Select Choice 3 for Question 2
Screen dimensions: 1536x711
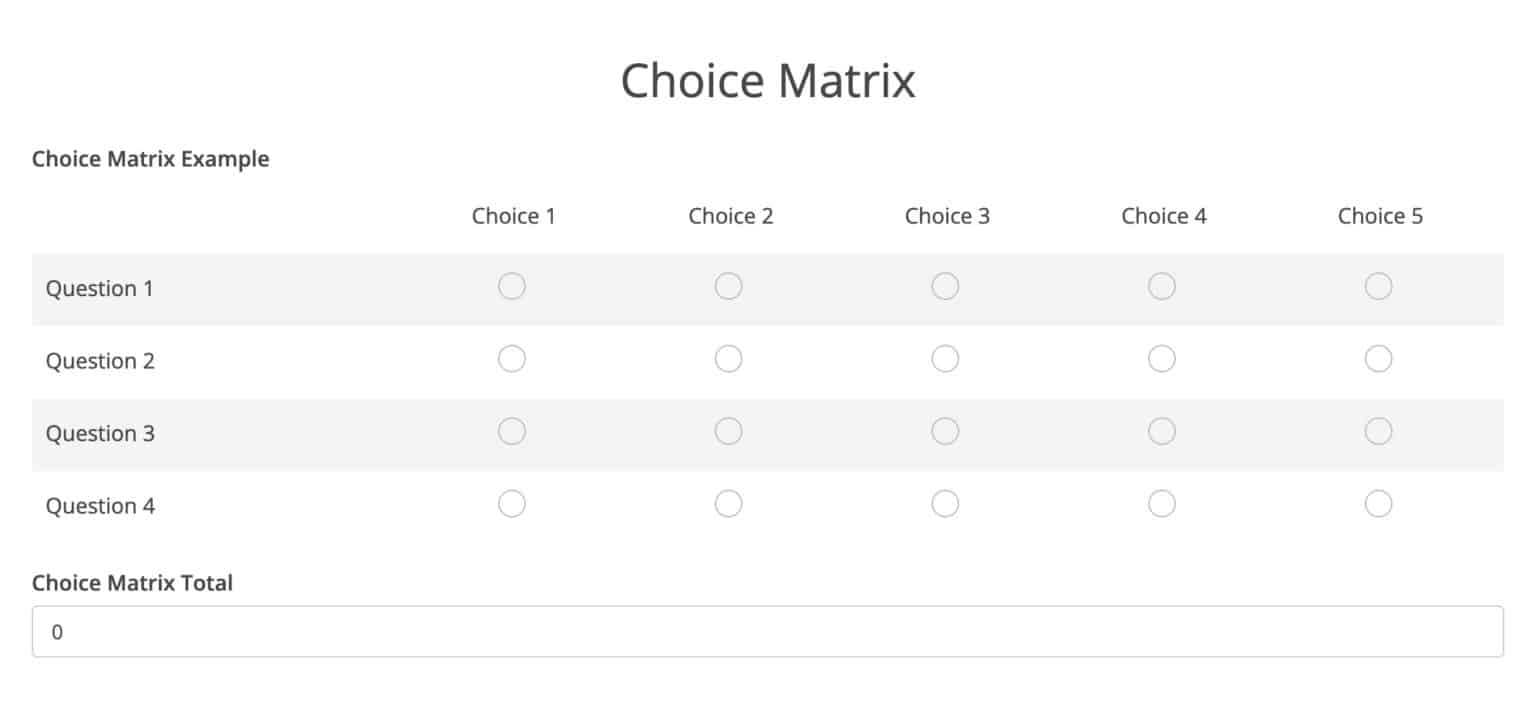pos(945,358)
